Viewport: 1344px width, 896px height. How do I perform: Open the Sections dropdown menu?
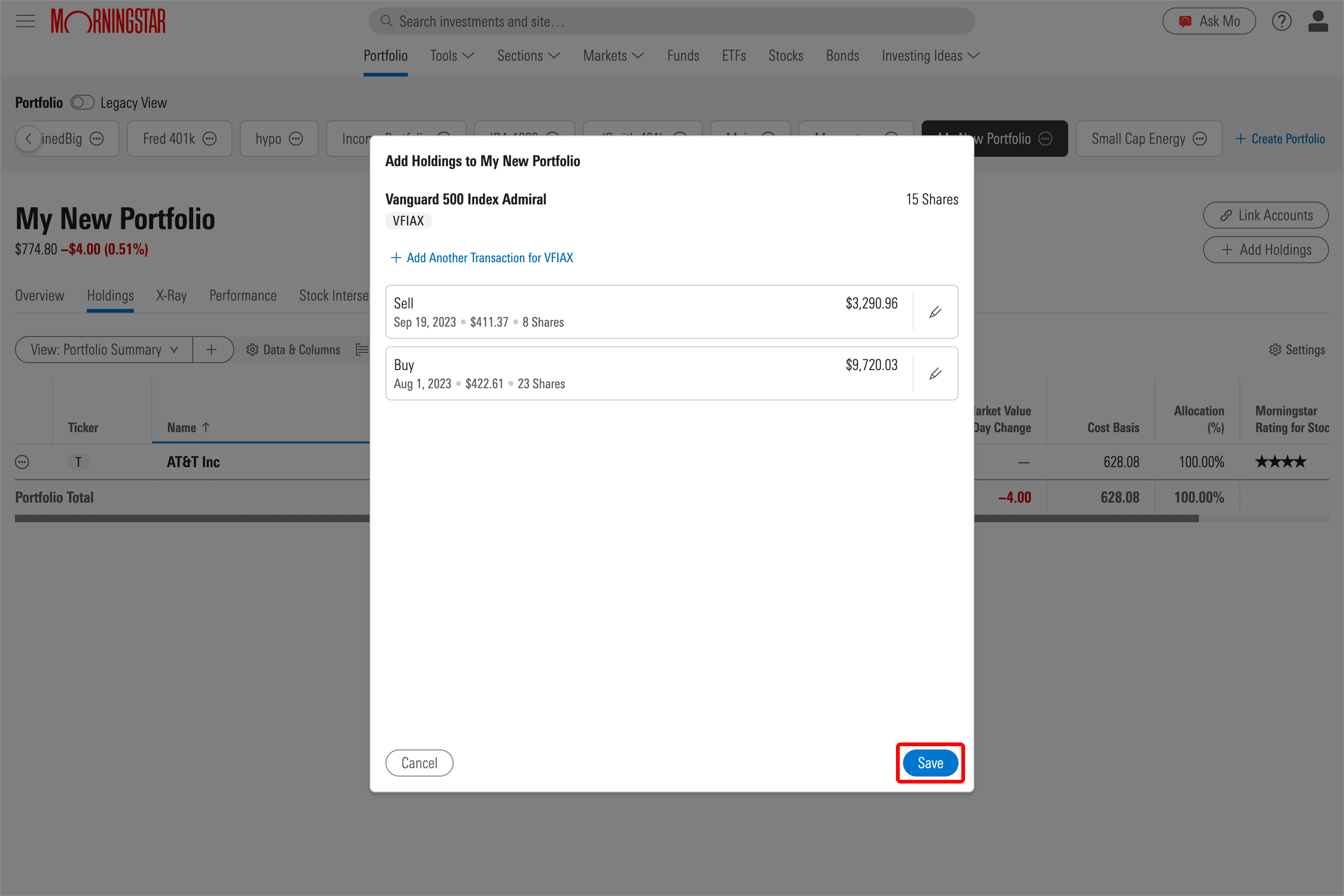tap(529, 56)
